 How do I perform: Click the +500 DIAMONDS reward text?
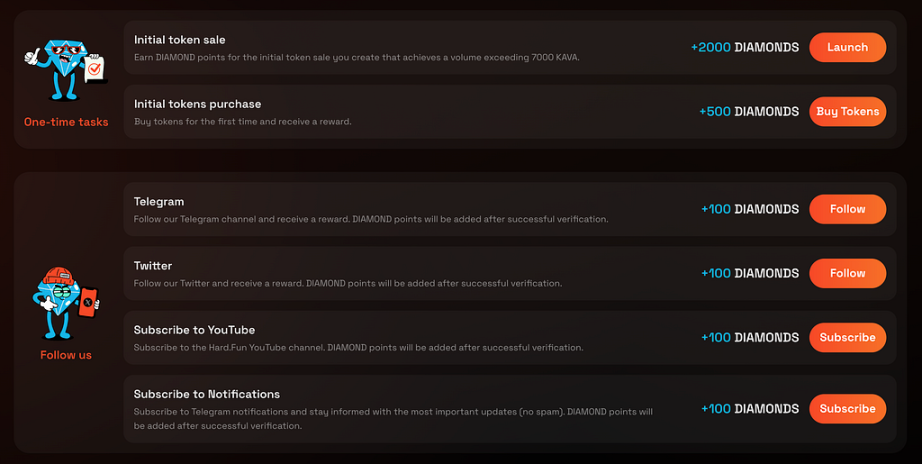click(749, 111)
